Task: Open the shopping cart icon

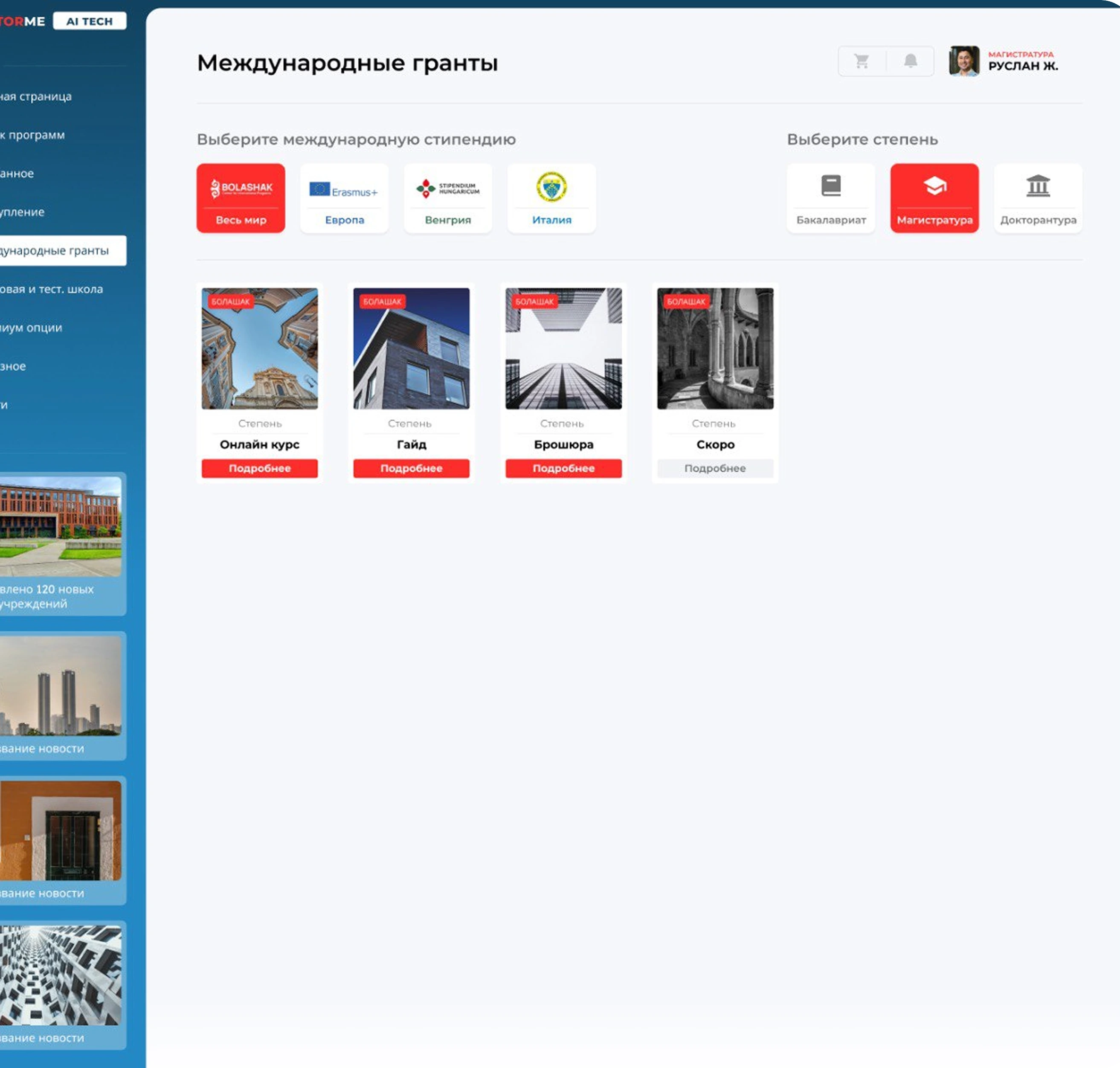Action: point(862,61)
